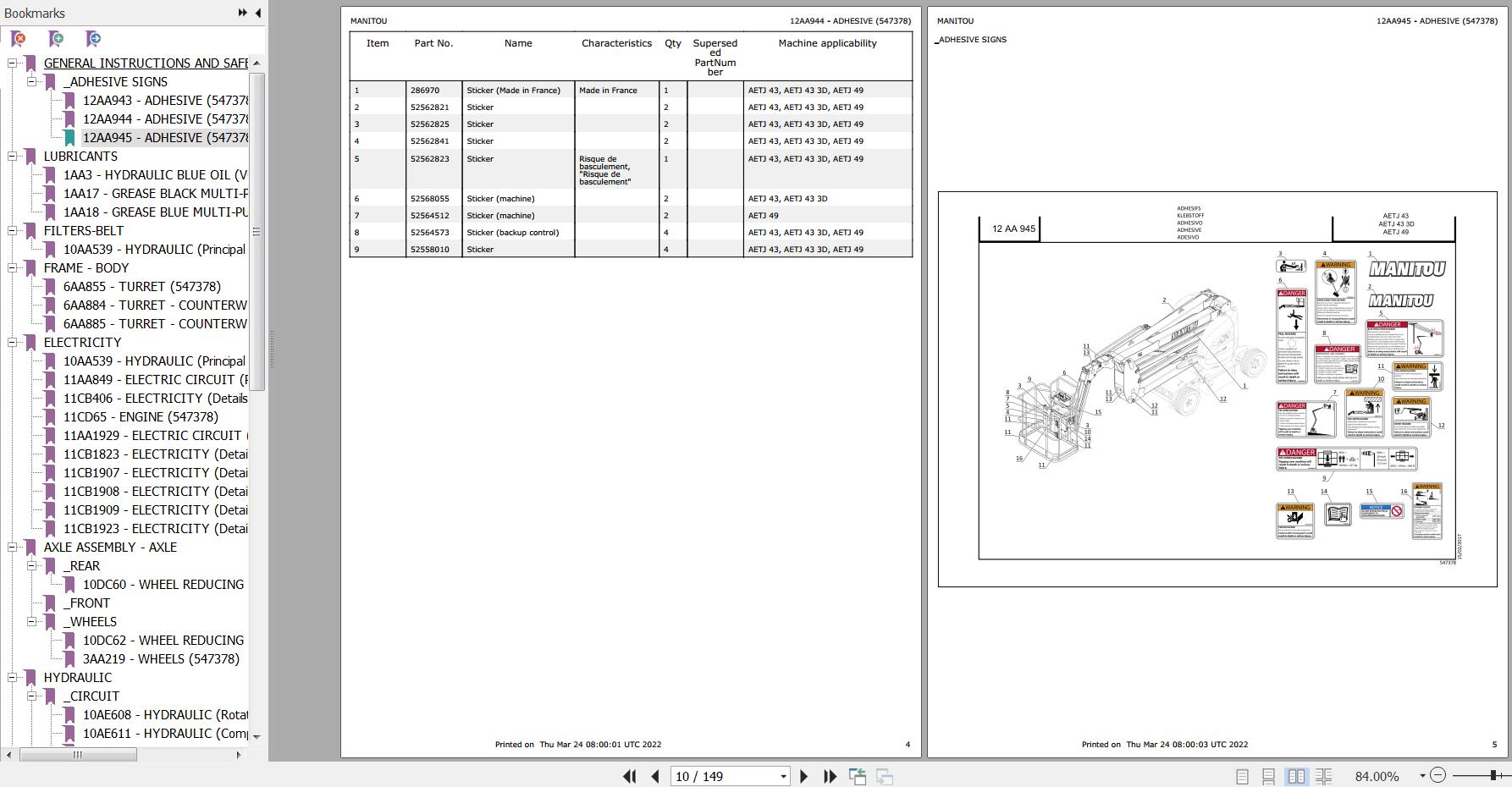Click the zoom out minus button
Viewport: 1512px width, 787px height.
pos(1438,775)
